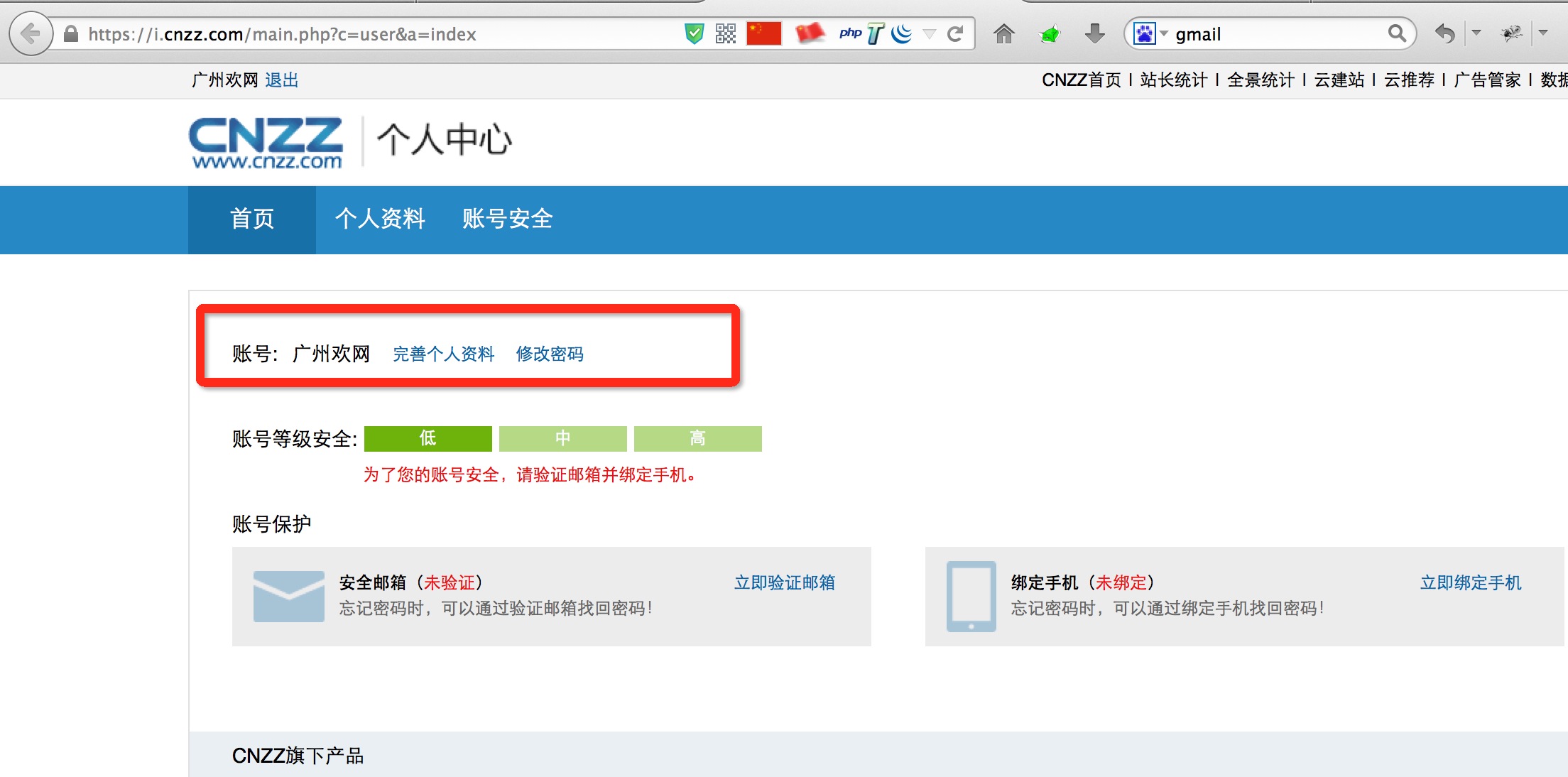Click the 立即绑定手机 link
The image size is (1568, 777).
(x=1471, y=583)
